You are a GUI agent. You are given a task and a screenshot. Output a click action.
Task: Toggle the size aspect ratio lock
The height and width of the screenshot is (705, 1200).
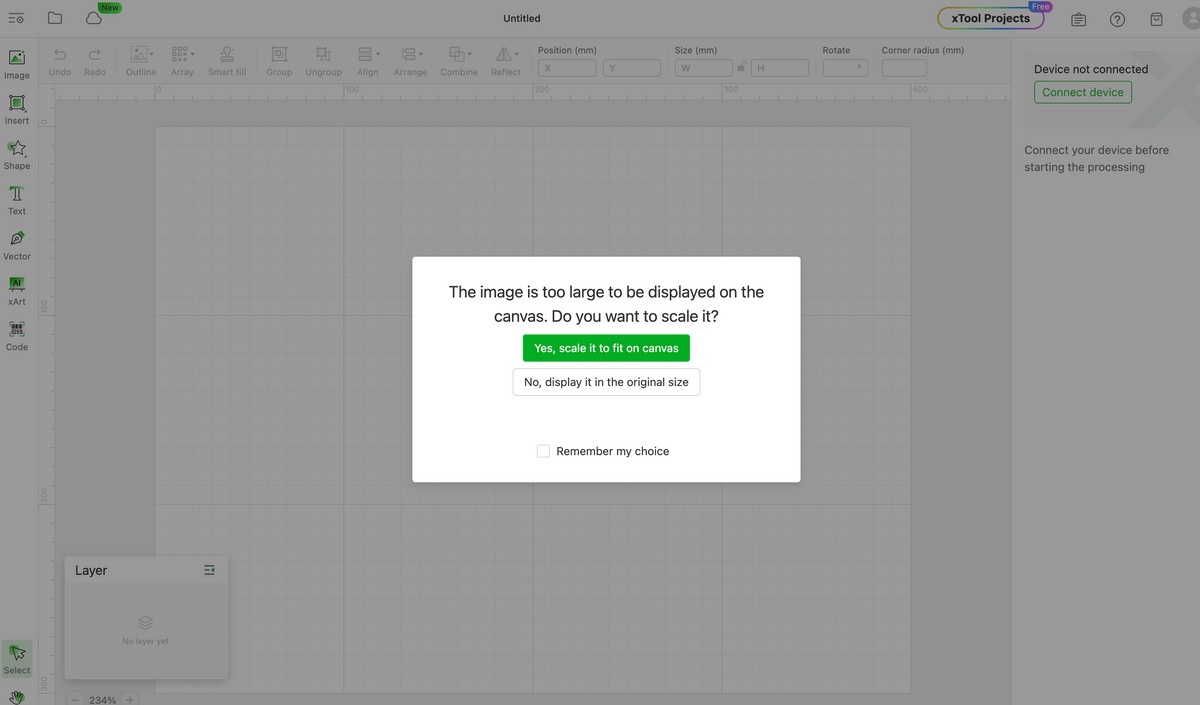[741, 68]
